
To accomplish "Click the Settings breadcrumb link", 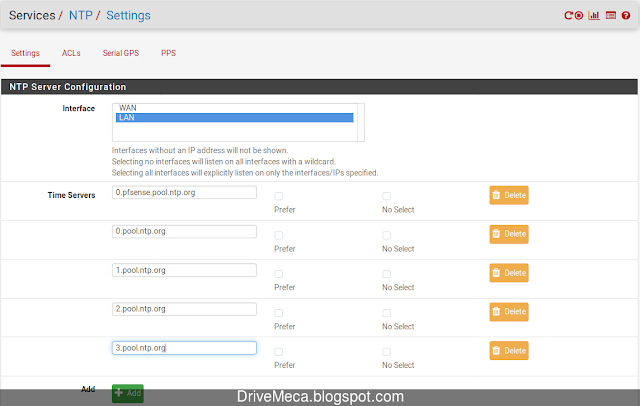I will click(x=128, y=16).
